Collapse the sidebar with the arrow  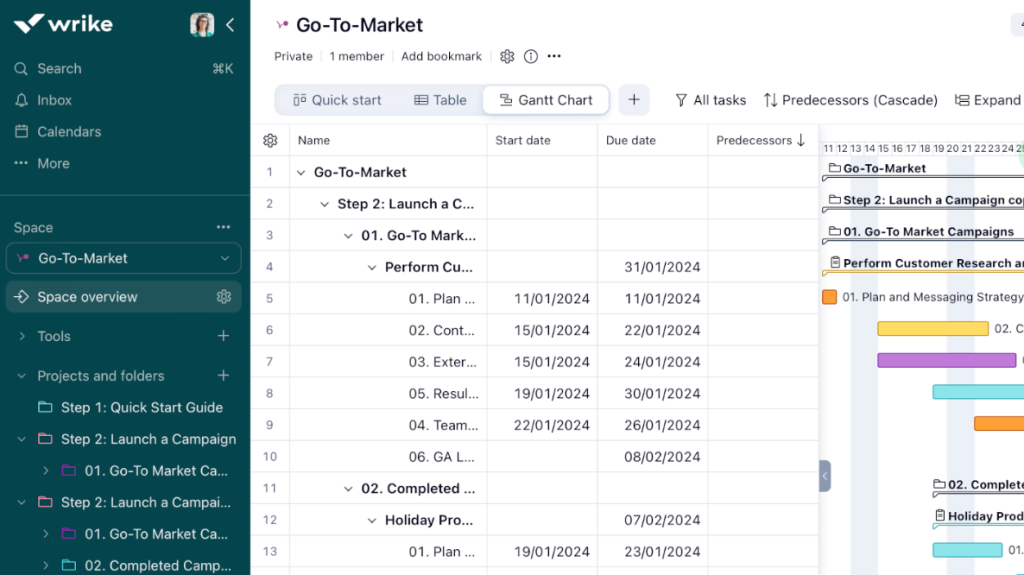(230, 25)
